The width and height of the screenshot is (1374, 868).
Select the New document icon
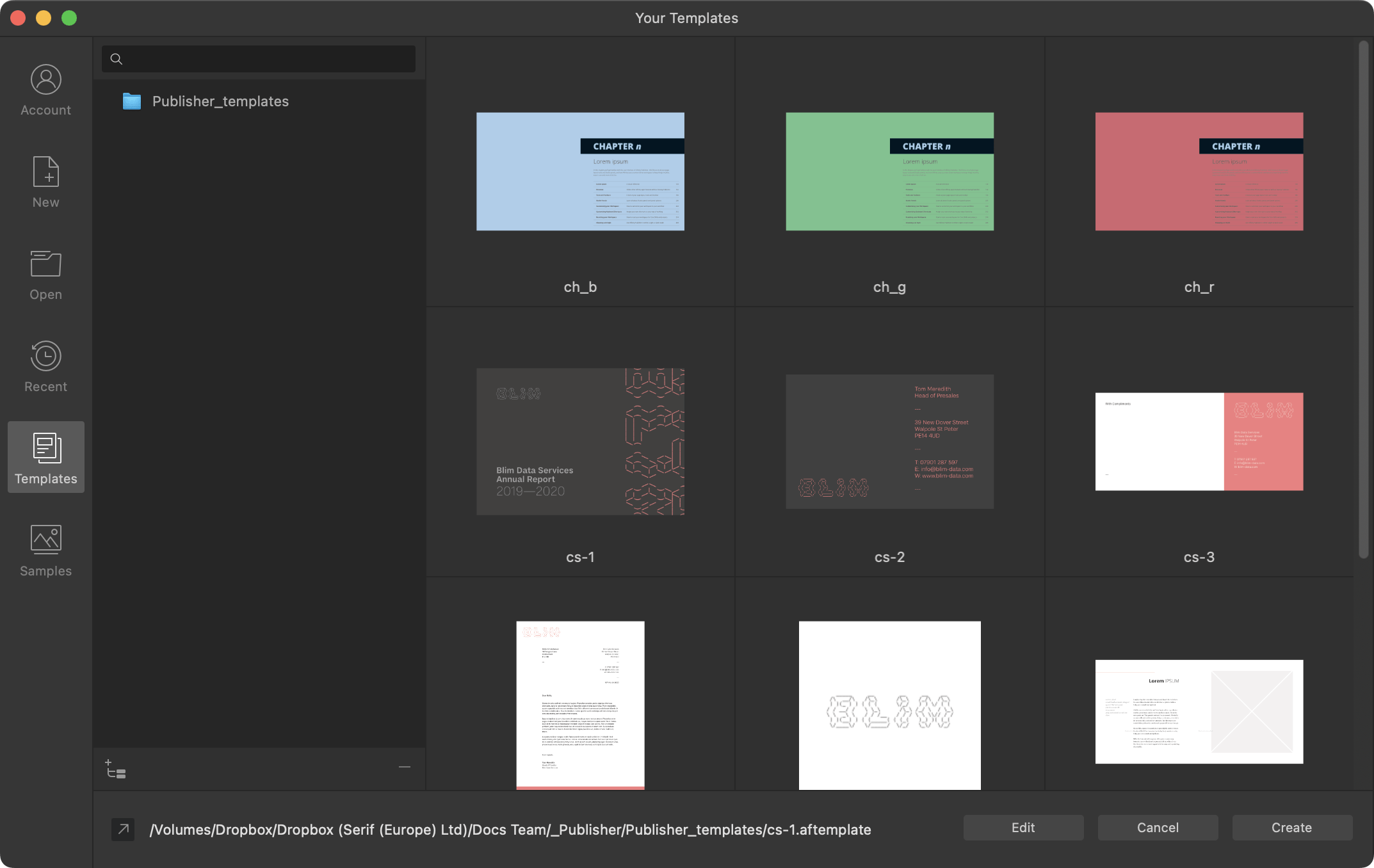click(45, 181)
